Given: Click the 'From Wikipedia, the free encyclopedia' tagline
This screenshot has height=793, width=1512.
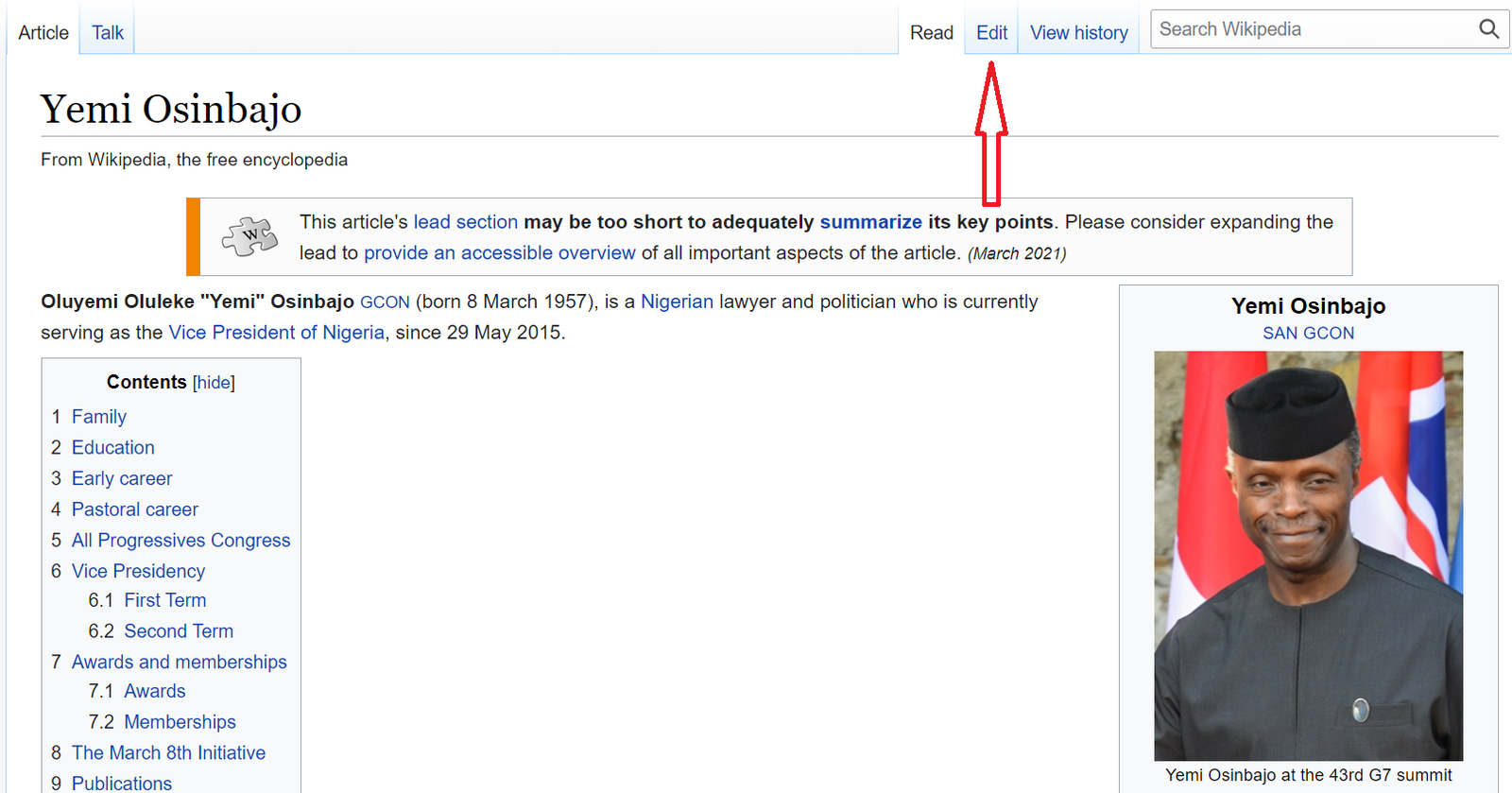Looking at the screenshot, I should pos(195,160).
